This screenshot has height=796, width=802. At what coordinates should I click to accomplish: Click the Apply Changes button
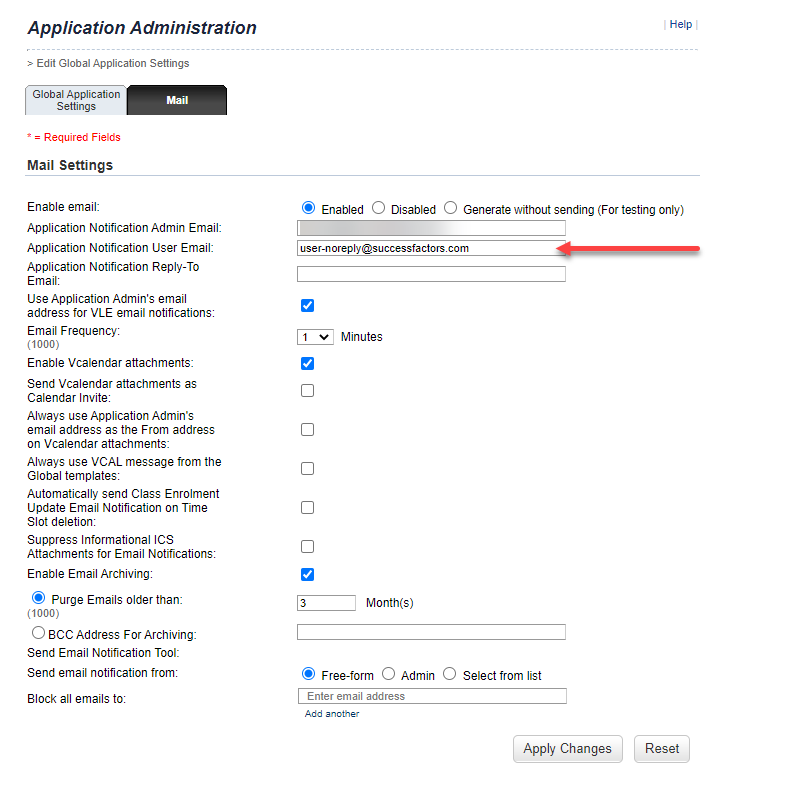568,749
